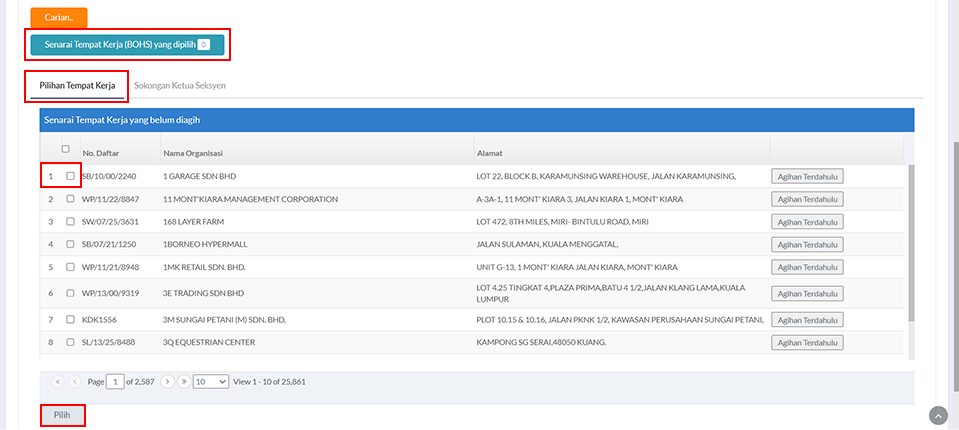Click the View 1 - 10 of 25,861 text
This screenshot has height=430, width=959.
(270, 382)
